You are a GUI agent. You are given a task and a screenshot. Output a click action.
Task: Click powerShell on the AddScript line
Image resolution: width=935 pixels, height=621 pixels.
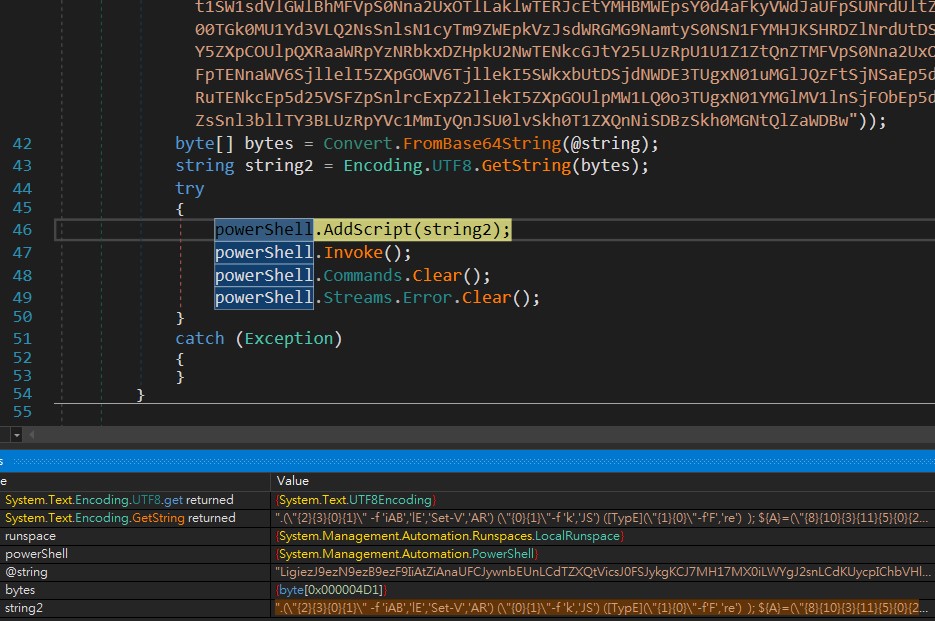[264, 230]
